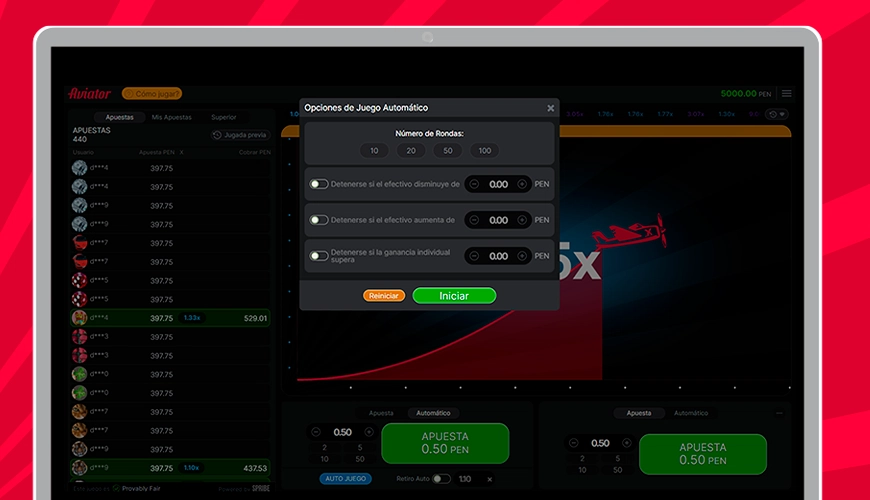Click the Provably Fair shield icon
This screenshot has height=500, width=870.
click(116, 489)
